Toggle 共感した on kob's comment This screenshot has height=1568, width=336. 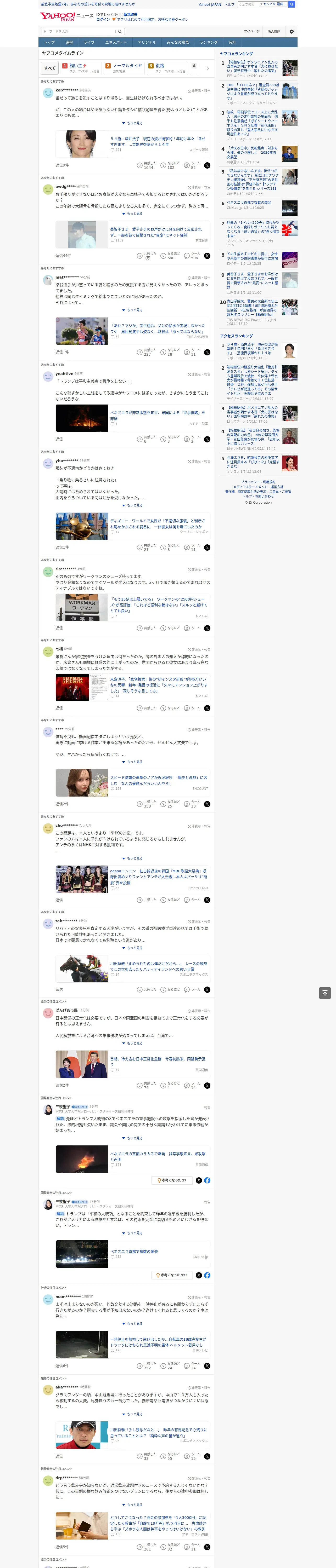[x=147, y=166]
